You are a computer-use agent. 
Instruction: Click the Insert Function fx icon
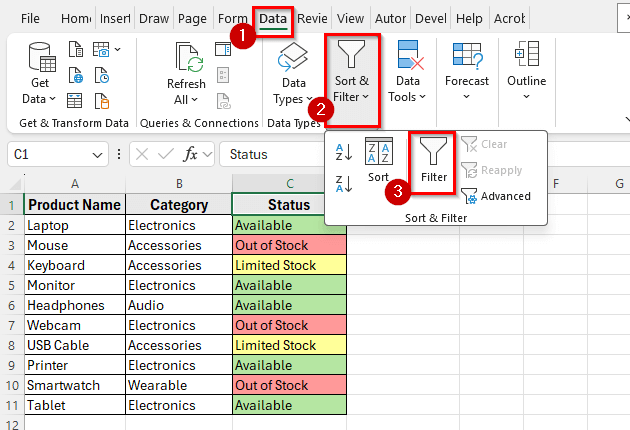pyautogui.click(x=190, y=154)
